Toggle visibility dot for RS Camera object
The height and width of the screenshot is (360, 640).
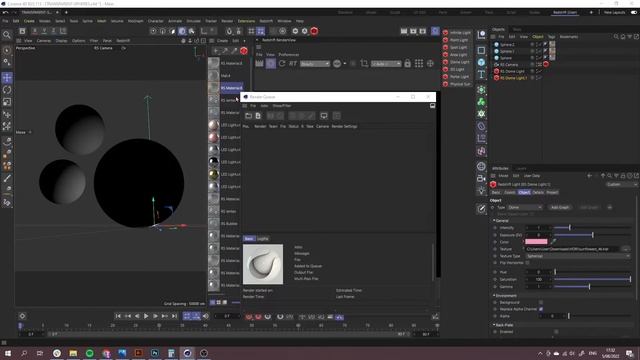tap(532, 64)
